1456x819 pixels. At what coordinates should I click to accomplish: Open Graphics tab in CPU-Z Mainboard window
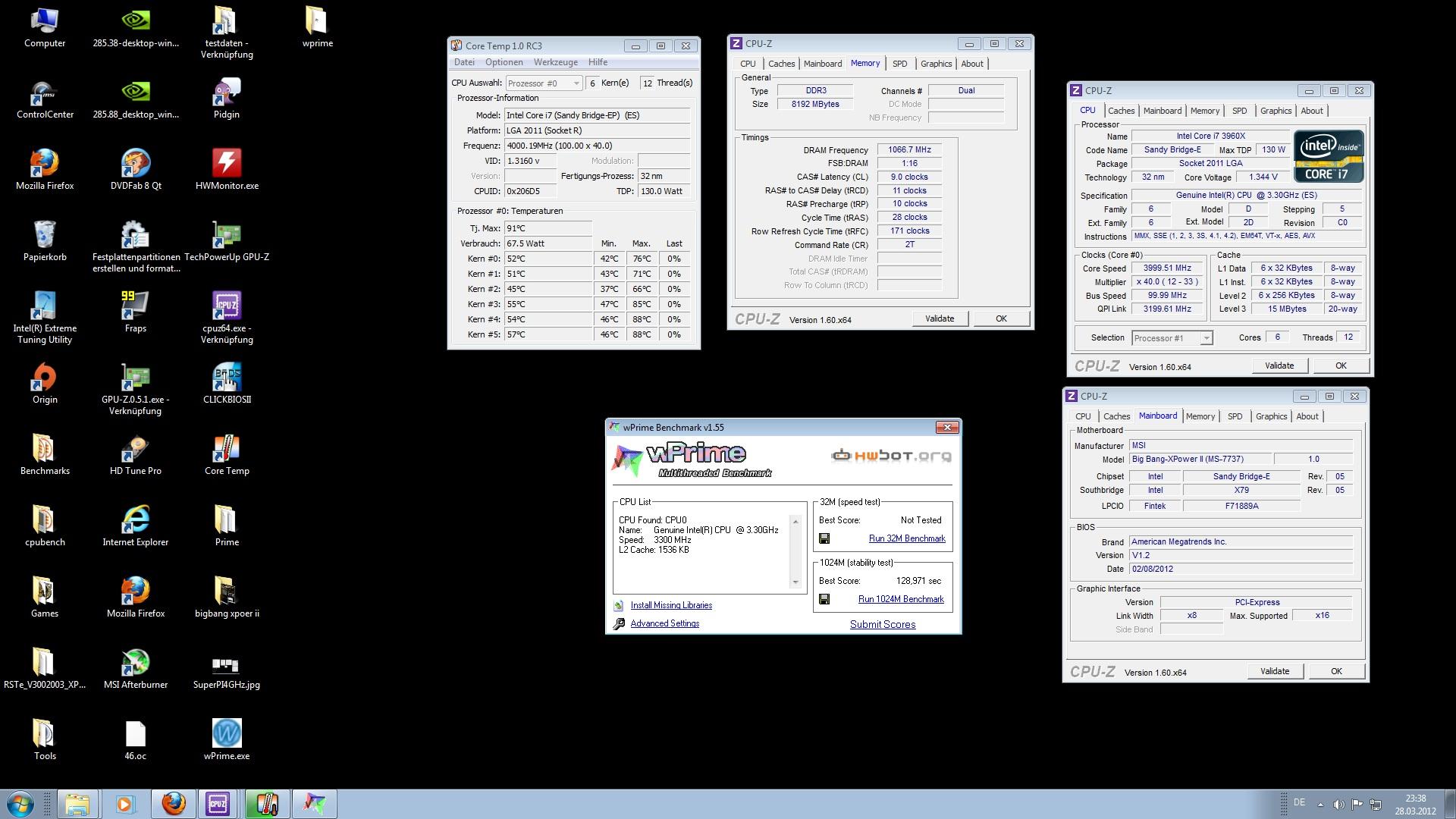(1271, 416)
